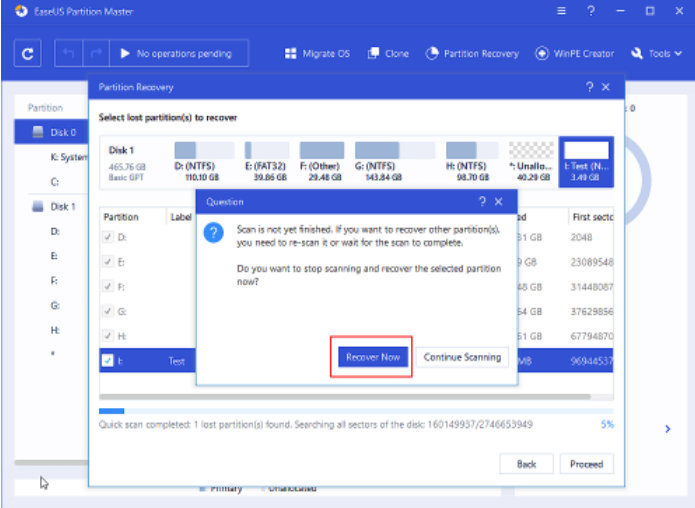
Task: Close the Question dialog
Action: [499, 202]
